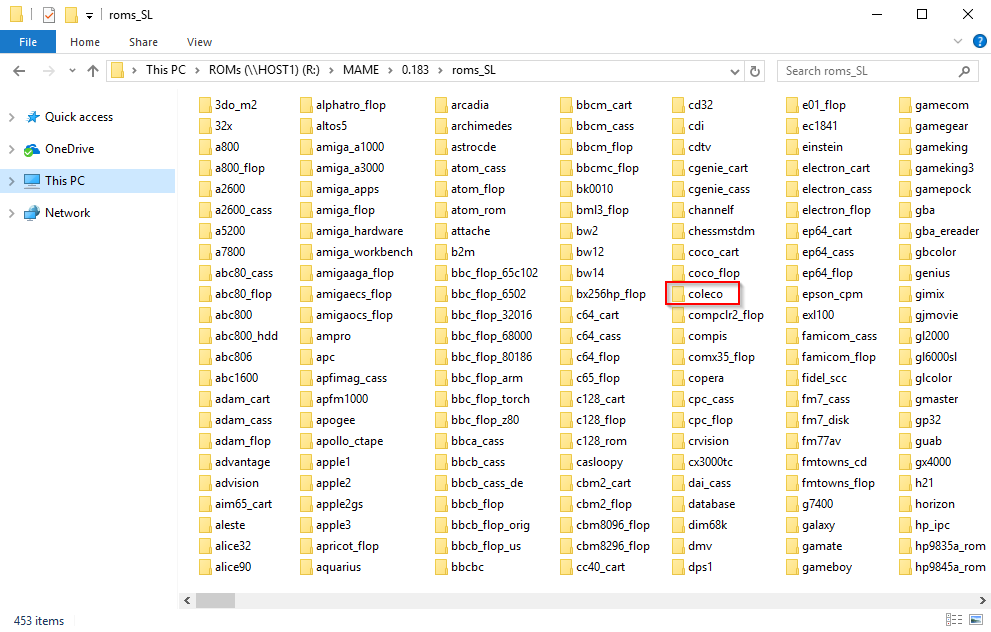This screenshot has height=632, width=991.
Task: Select the einstein folder
Action: pyautogui.click(x=815, y=147)
